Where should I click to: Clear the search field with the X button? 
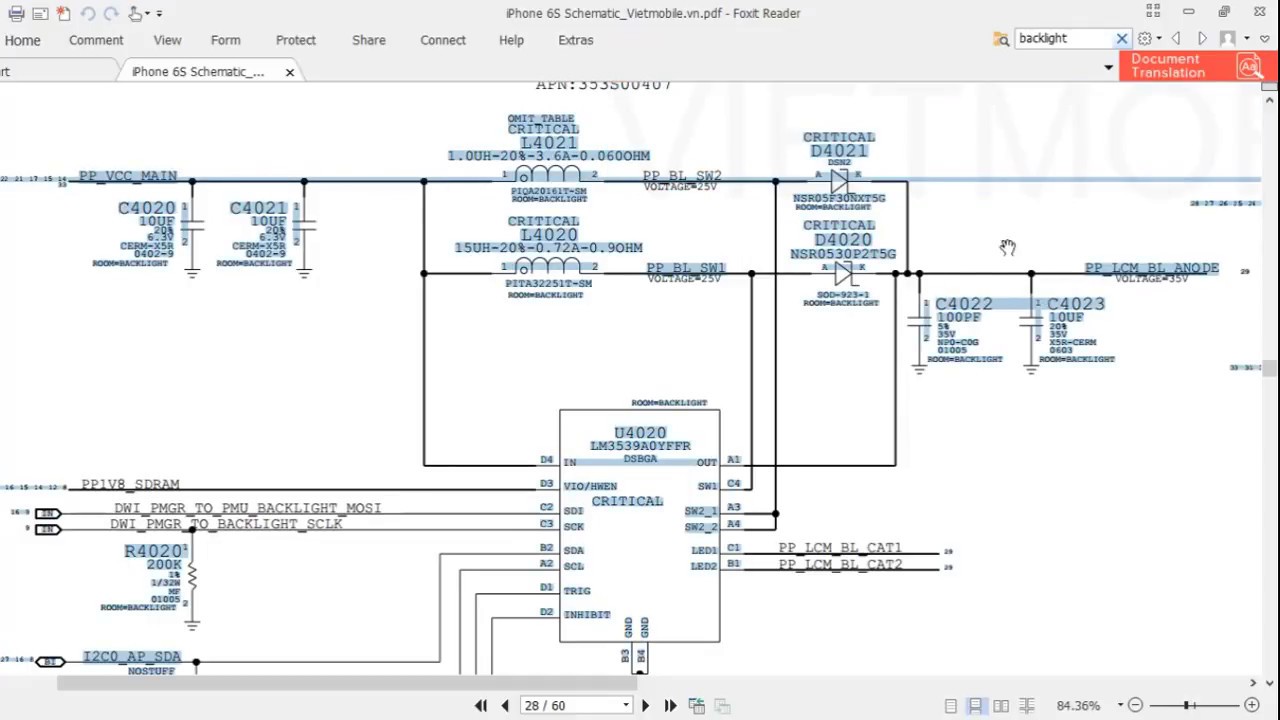coord(1122,39)
